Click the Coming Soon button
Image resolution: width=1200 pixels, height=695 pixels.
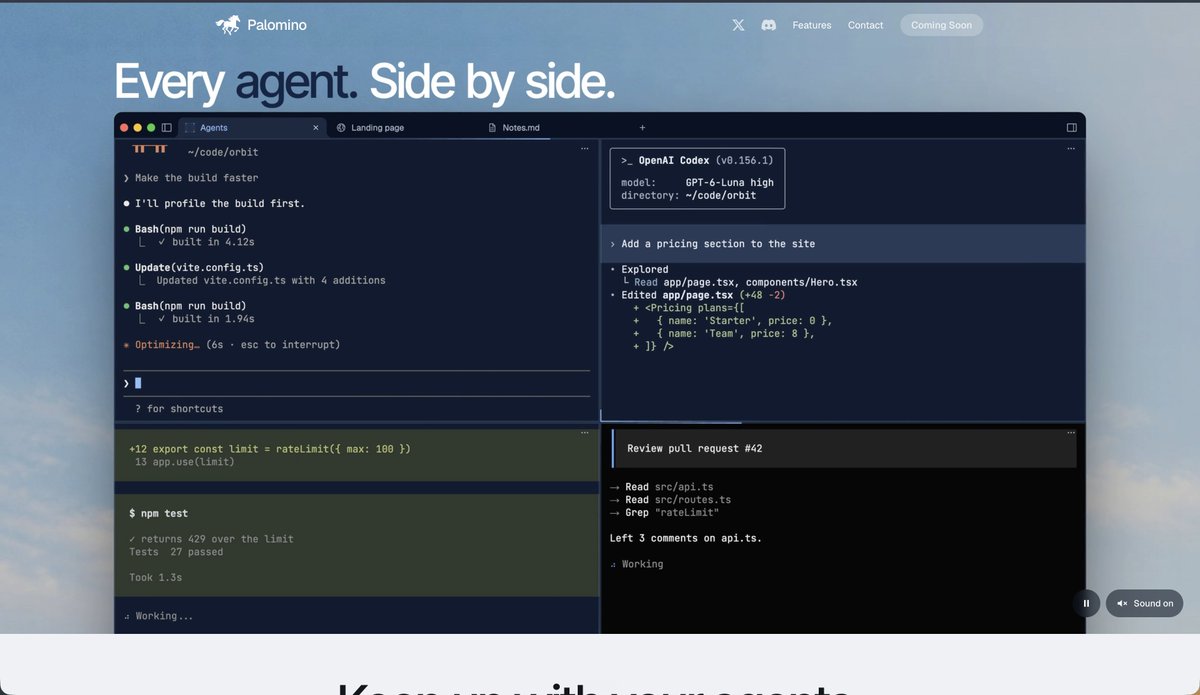(941, 25)
